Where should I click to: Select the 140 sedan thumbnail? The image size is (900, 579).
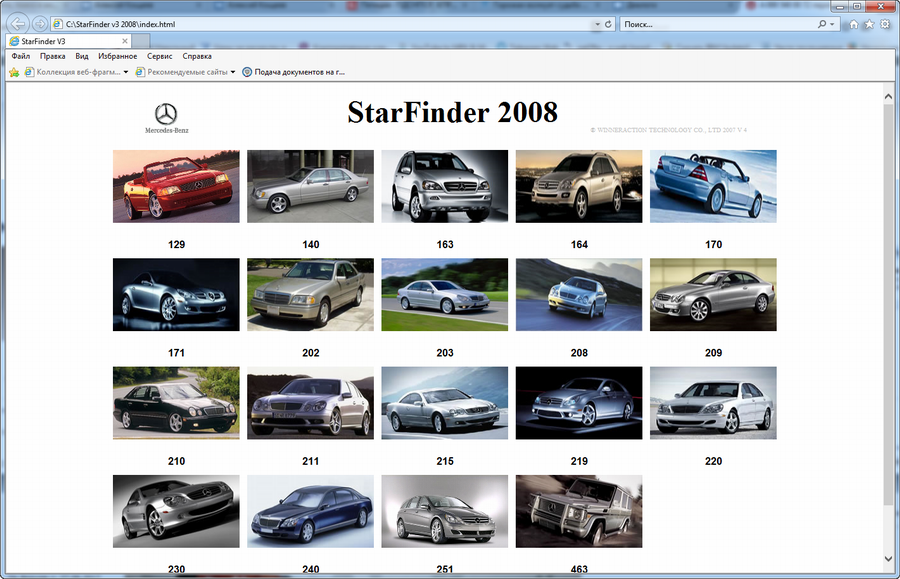(311, 186)
